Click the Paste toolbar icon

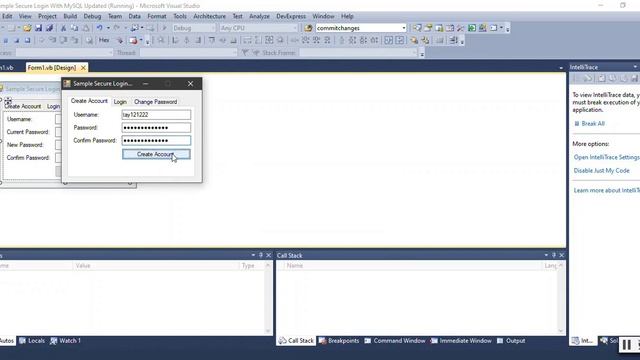click(x=86, y=28)
